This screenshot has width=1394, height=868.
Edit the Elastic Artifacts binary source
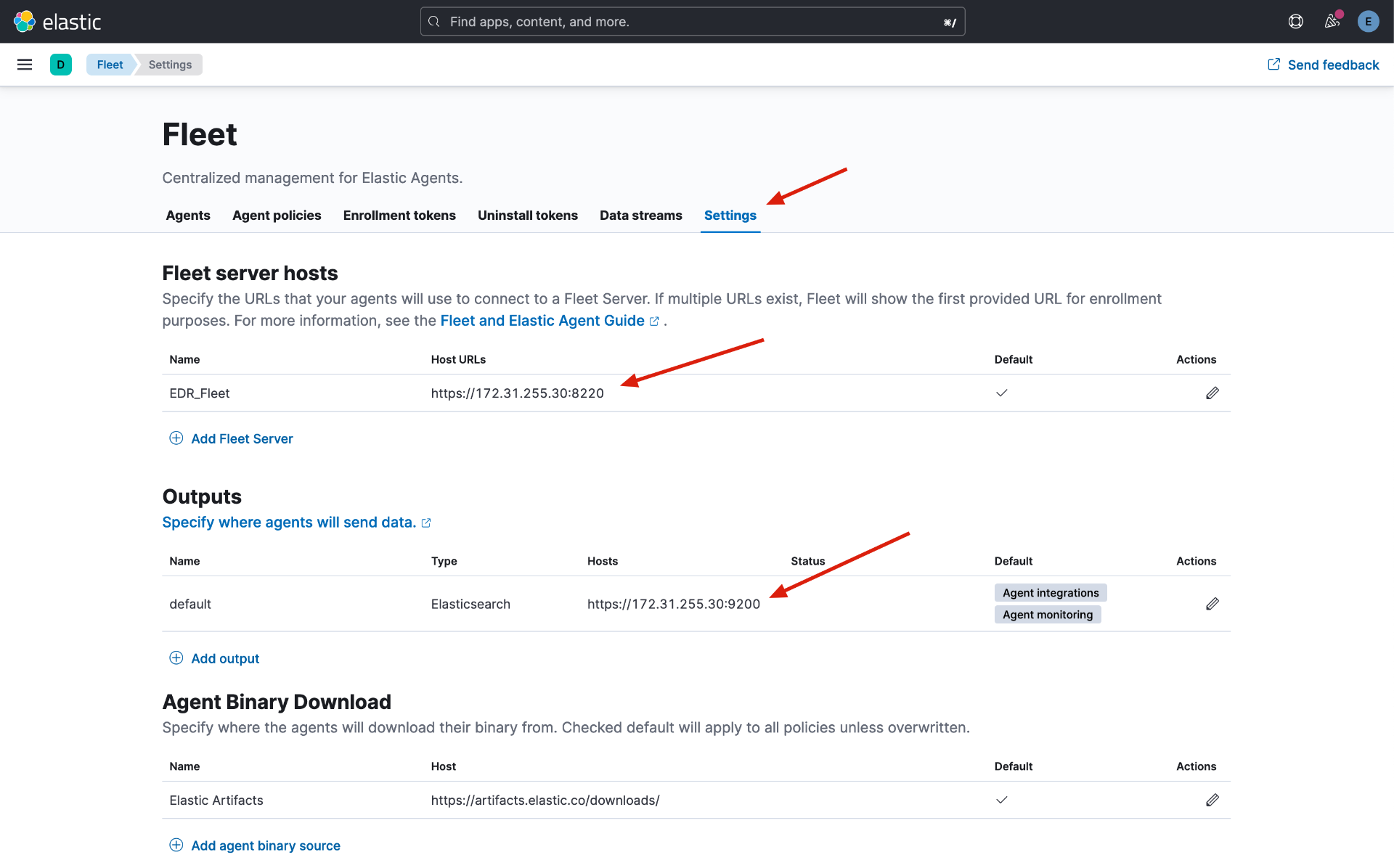click(x=1212, y=801)
